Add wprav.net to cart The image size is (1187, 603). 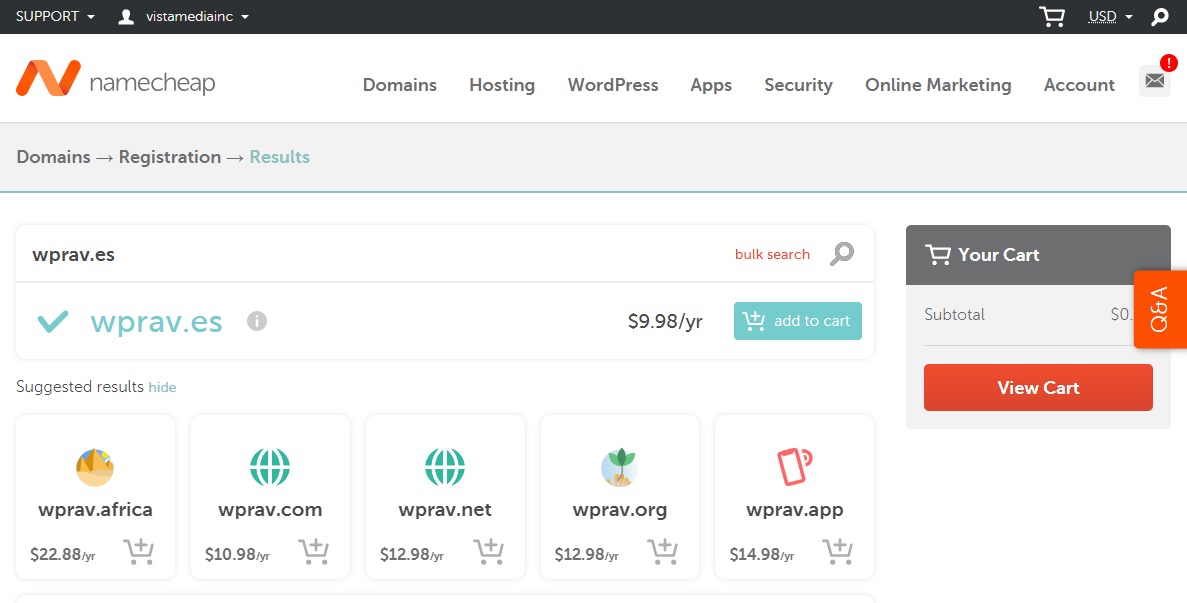pos(488,552)
